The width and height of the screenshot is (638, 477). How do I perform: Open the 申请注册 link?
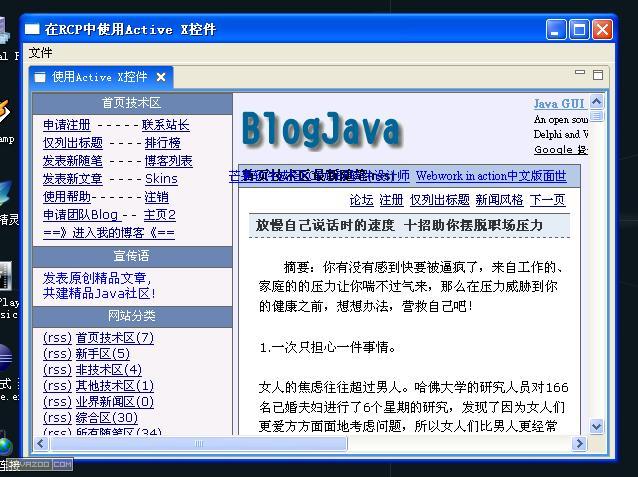(x=67, y=125)
